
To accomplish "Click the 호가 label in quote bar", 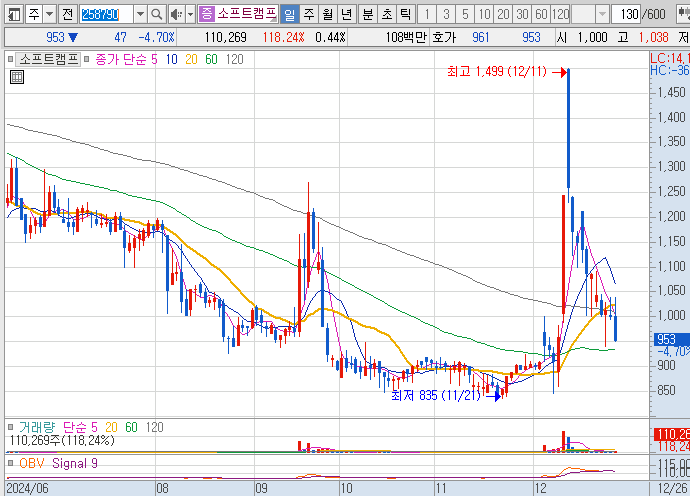I will [444, 37].
